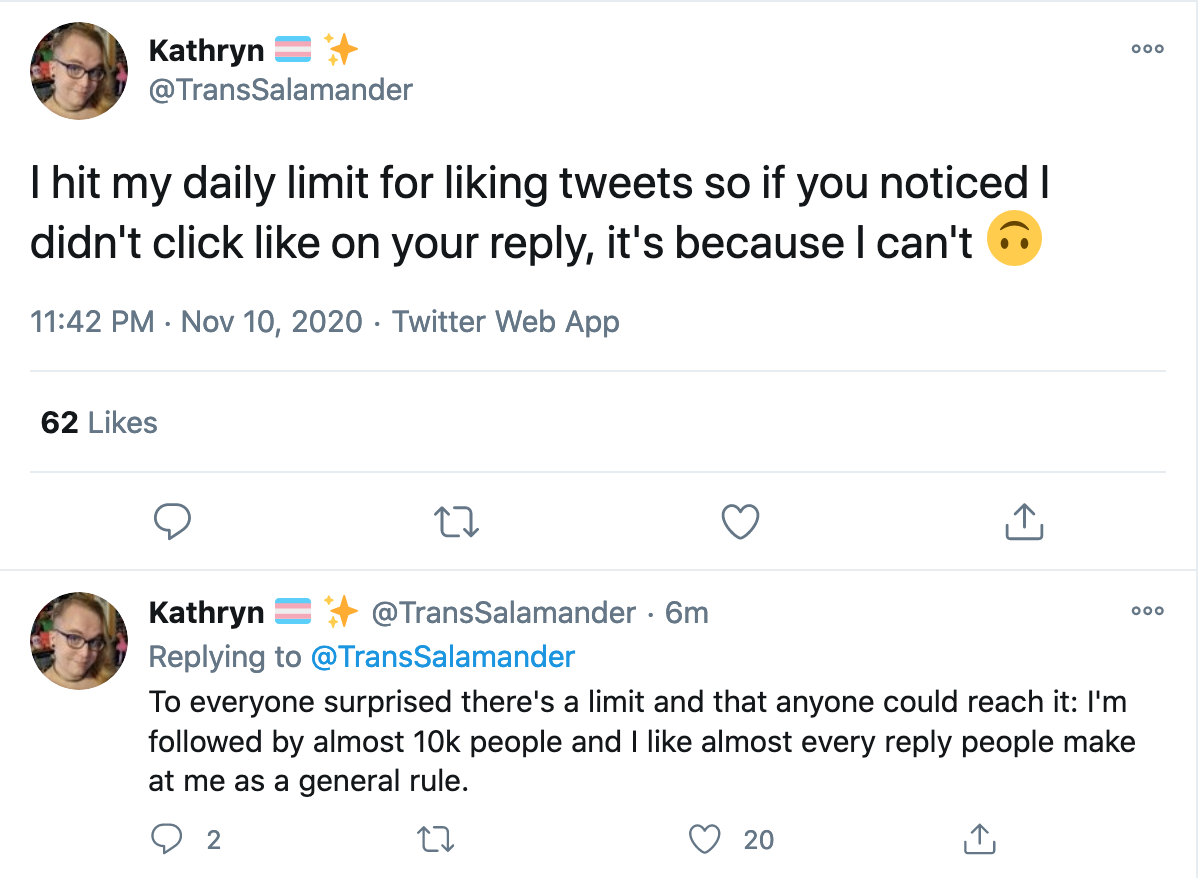Like the reply tweet showing 20 likes
This screenshot has width=1202, height=878.
tap(732, 839)
